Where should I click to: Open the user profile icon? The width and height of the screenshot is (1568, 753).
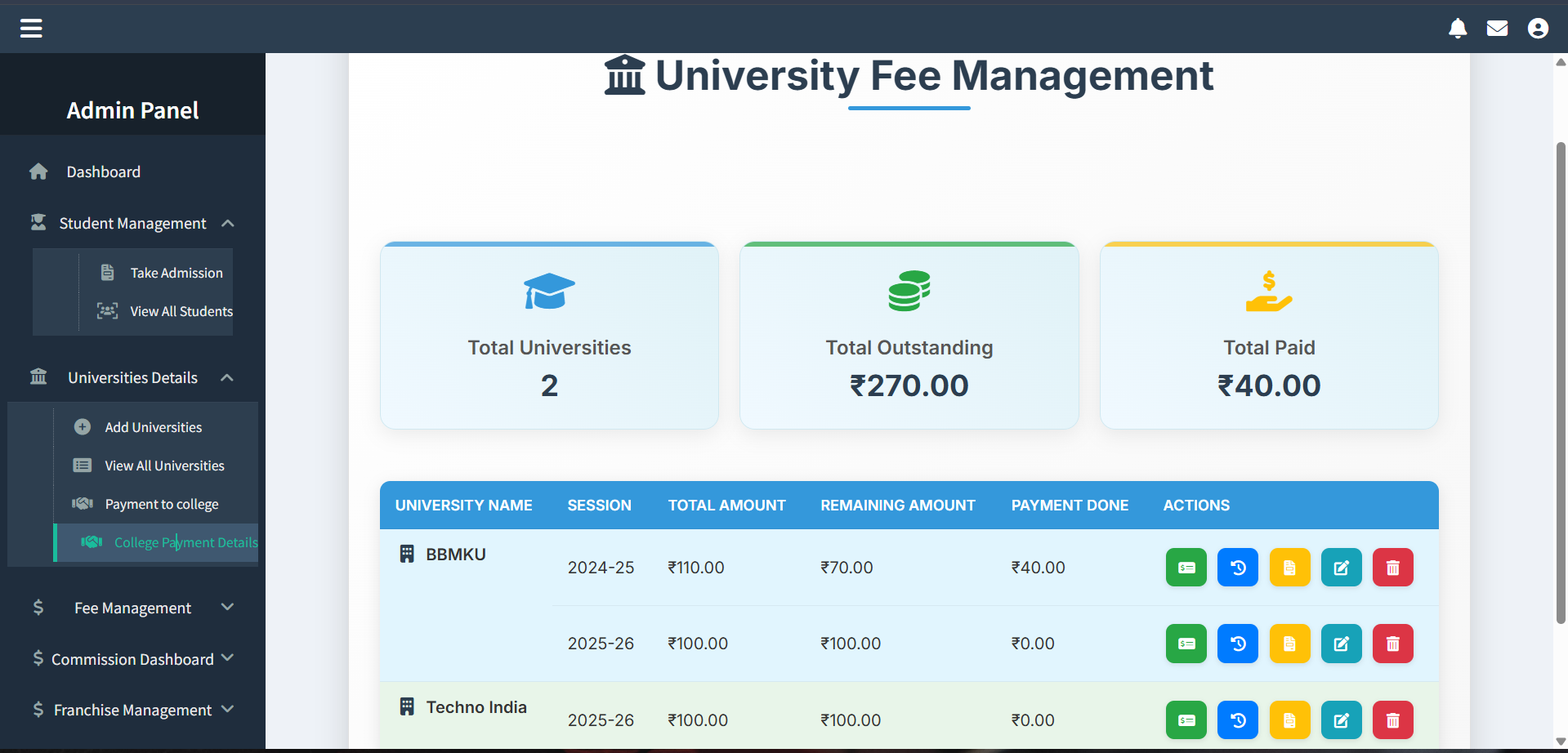pos(1538,29)
